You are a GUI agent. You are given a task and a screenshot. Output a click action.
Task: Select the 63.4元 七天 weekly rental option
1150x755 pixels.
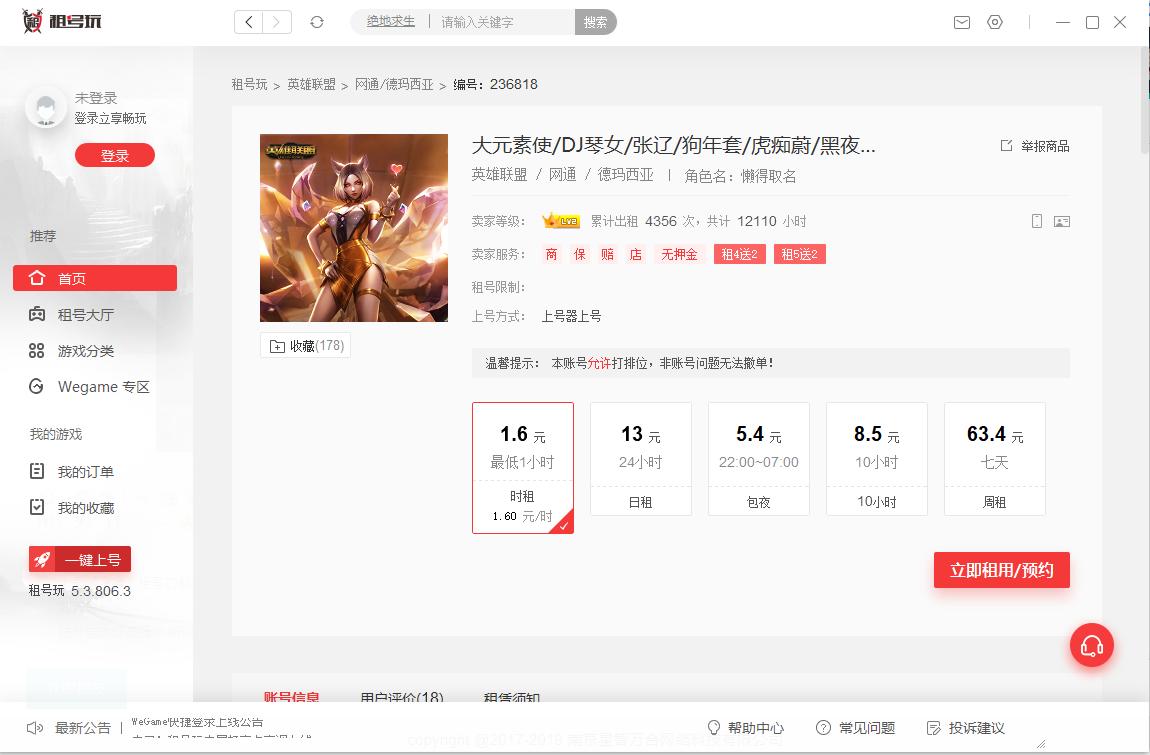click(994, 458)
